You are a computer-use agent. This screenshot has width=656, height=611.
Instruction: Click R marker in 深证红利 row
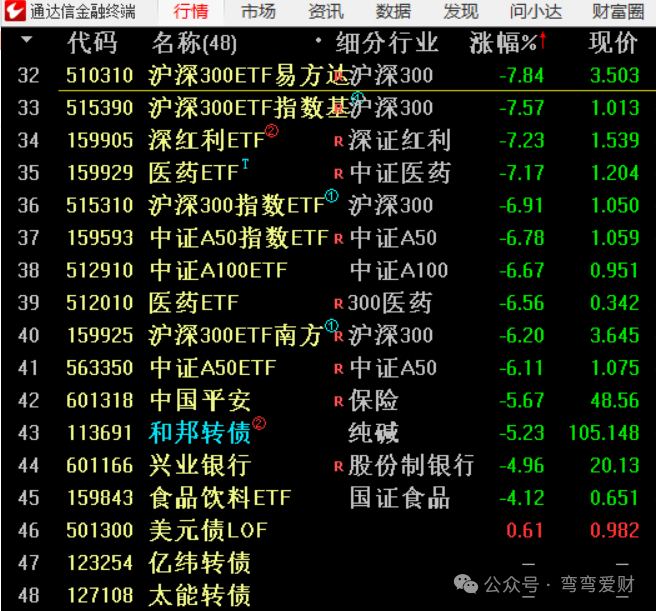(x=338, y=142)
